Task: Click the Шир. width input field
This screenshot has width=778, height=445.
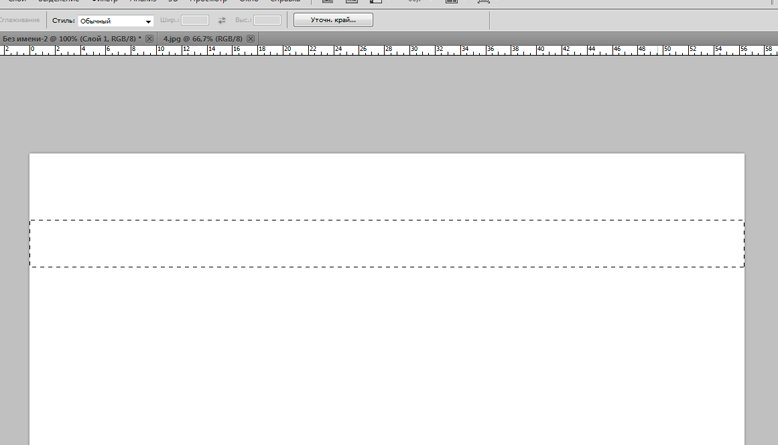Action: click(195, 20)
